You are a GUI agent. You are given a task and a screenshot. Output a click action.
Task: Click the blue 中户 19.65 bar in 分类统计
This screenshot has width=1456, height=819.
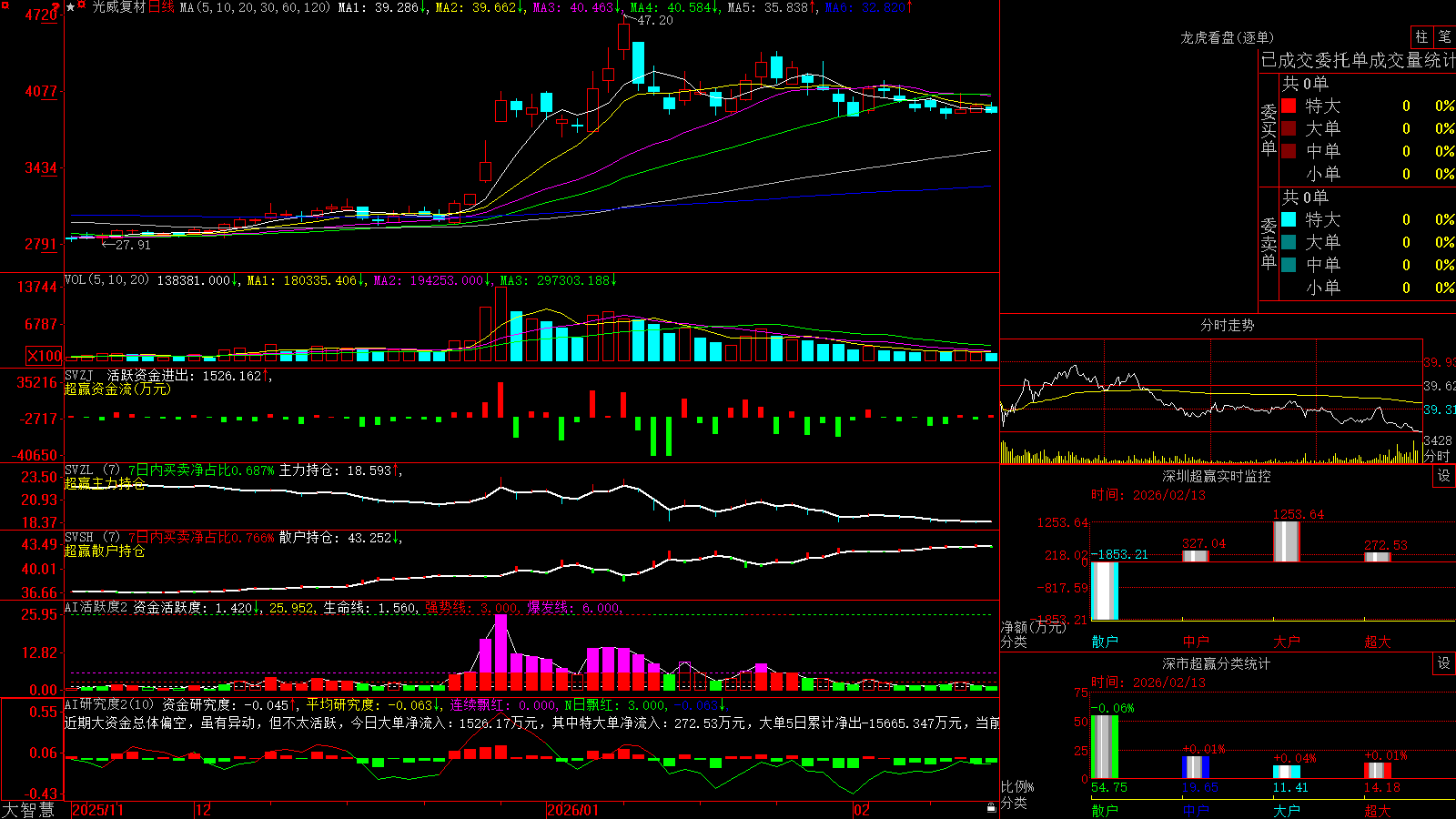(x=1196, y=767)
